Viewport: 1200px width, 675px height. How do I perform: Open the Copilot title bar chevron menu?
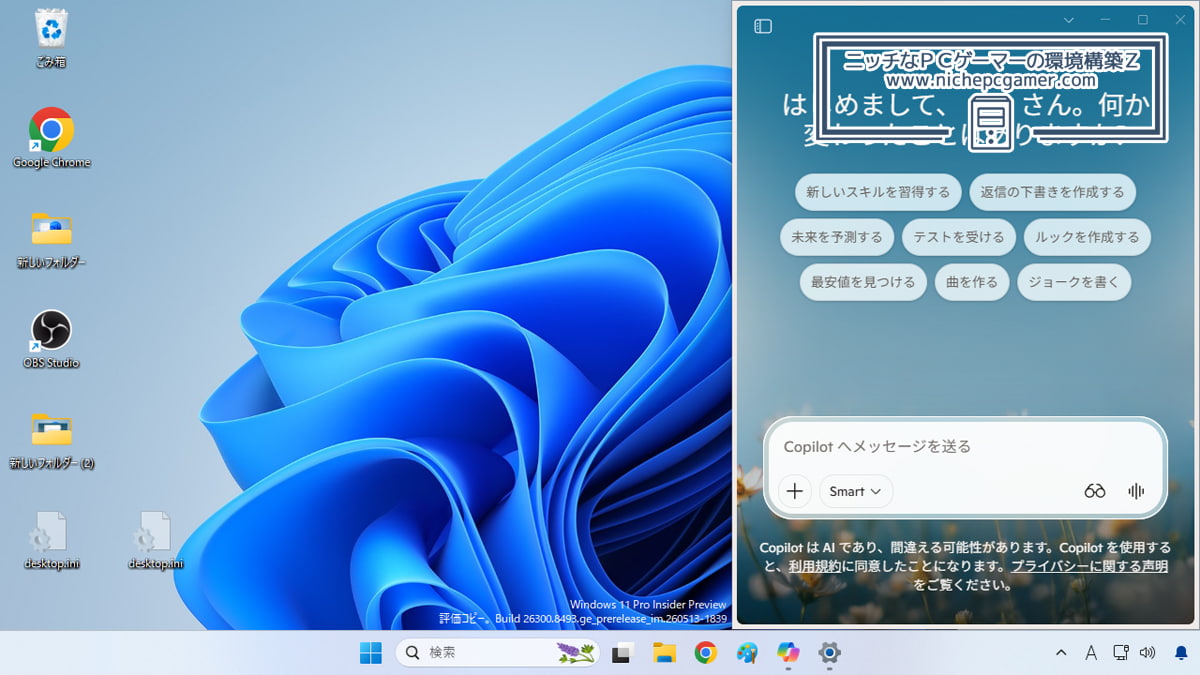click(1069, 20)
